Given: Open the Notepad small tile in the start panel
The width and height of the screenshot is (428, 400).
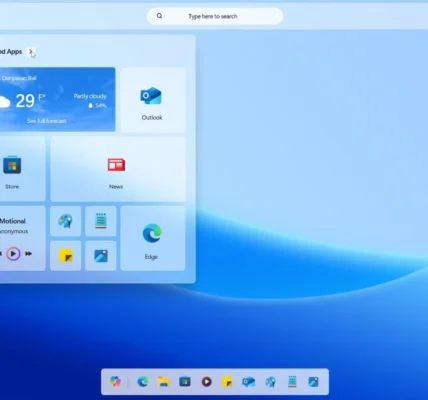Looking at the screenshot, I should [101, 221].
